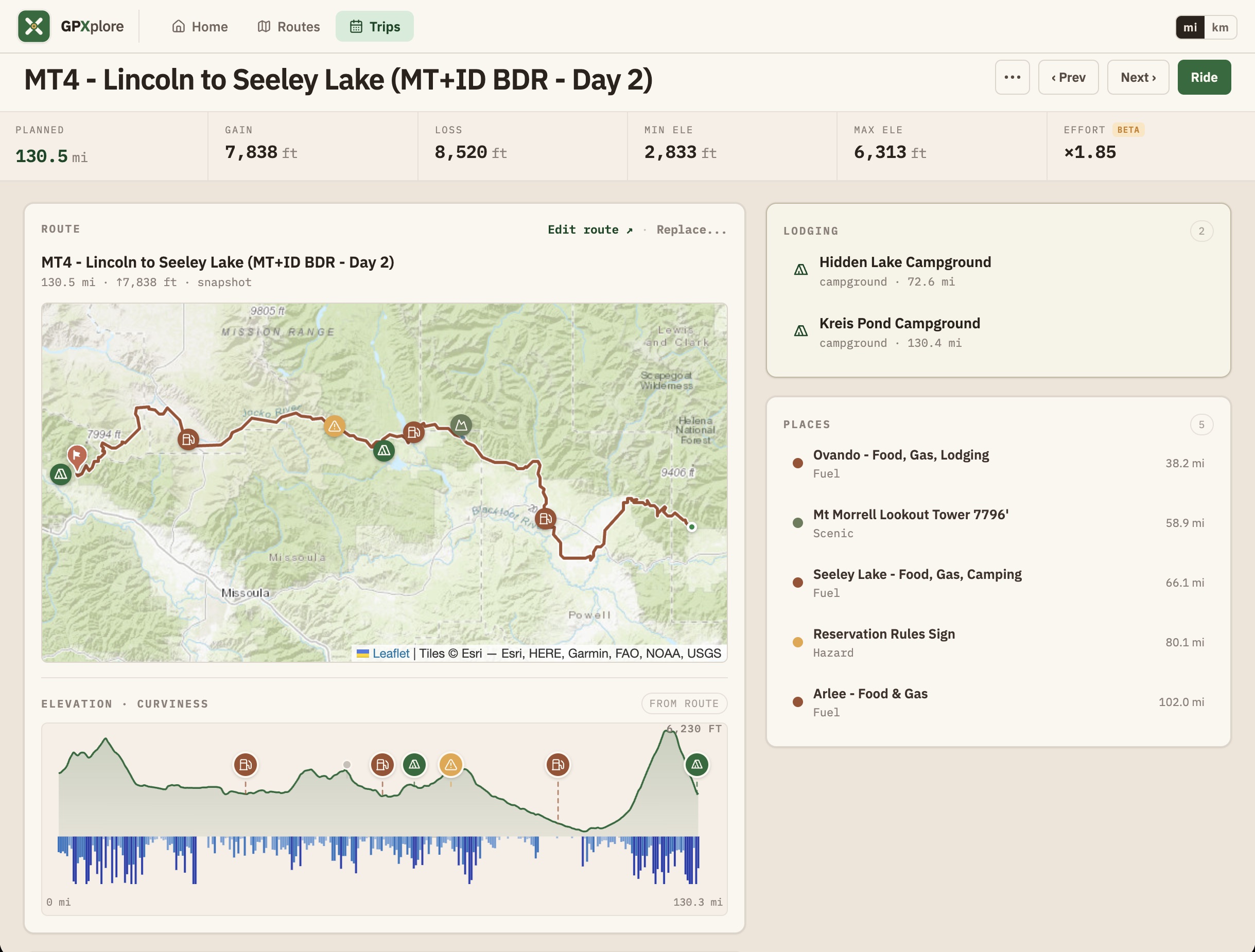1255x952 pixels.
Task: Click the max ele 6,313 ft value
Action: click(x=890, y=152)
